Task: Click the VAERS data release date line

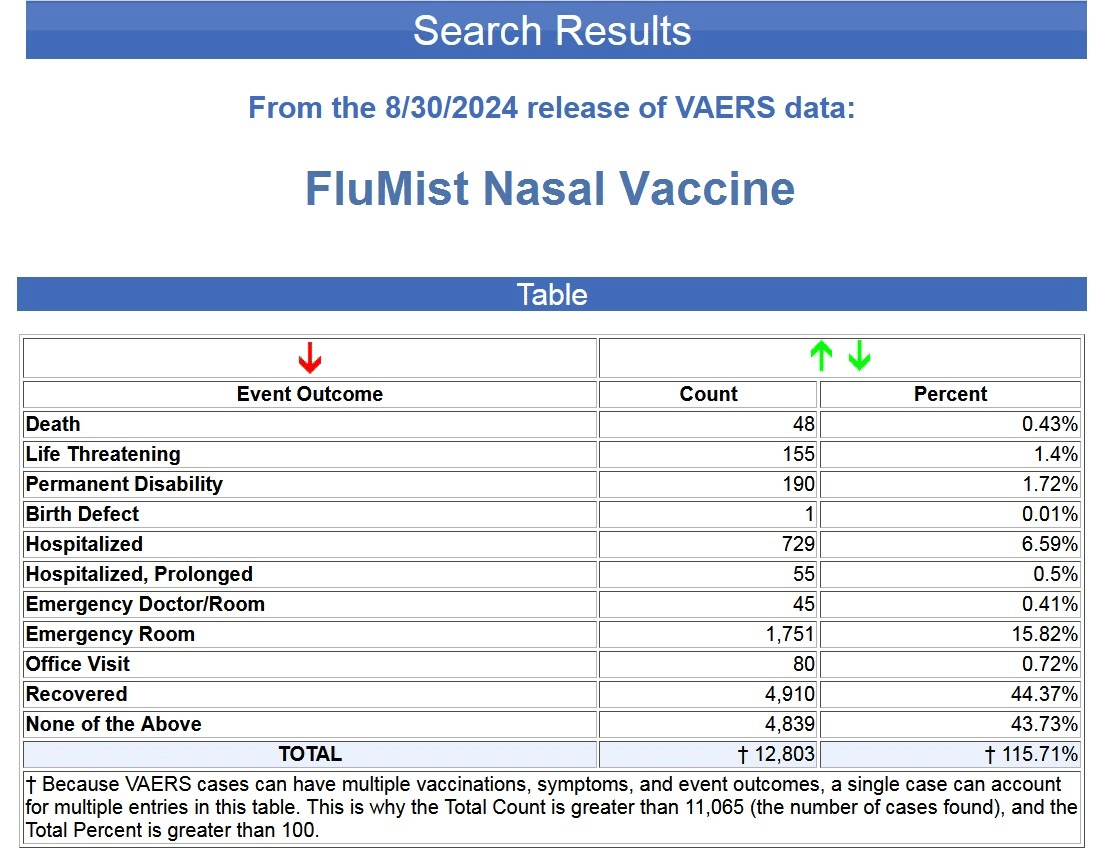Action: click(x=552, y=107)
